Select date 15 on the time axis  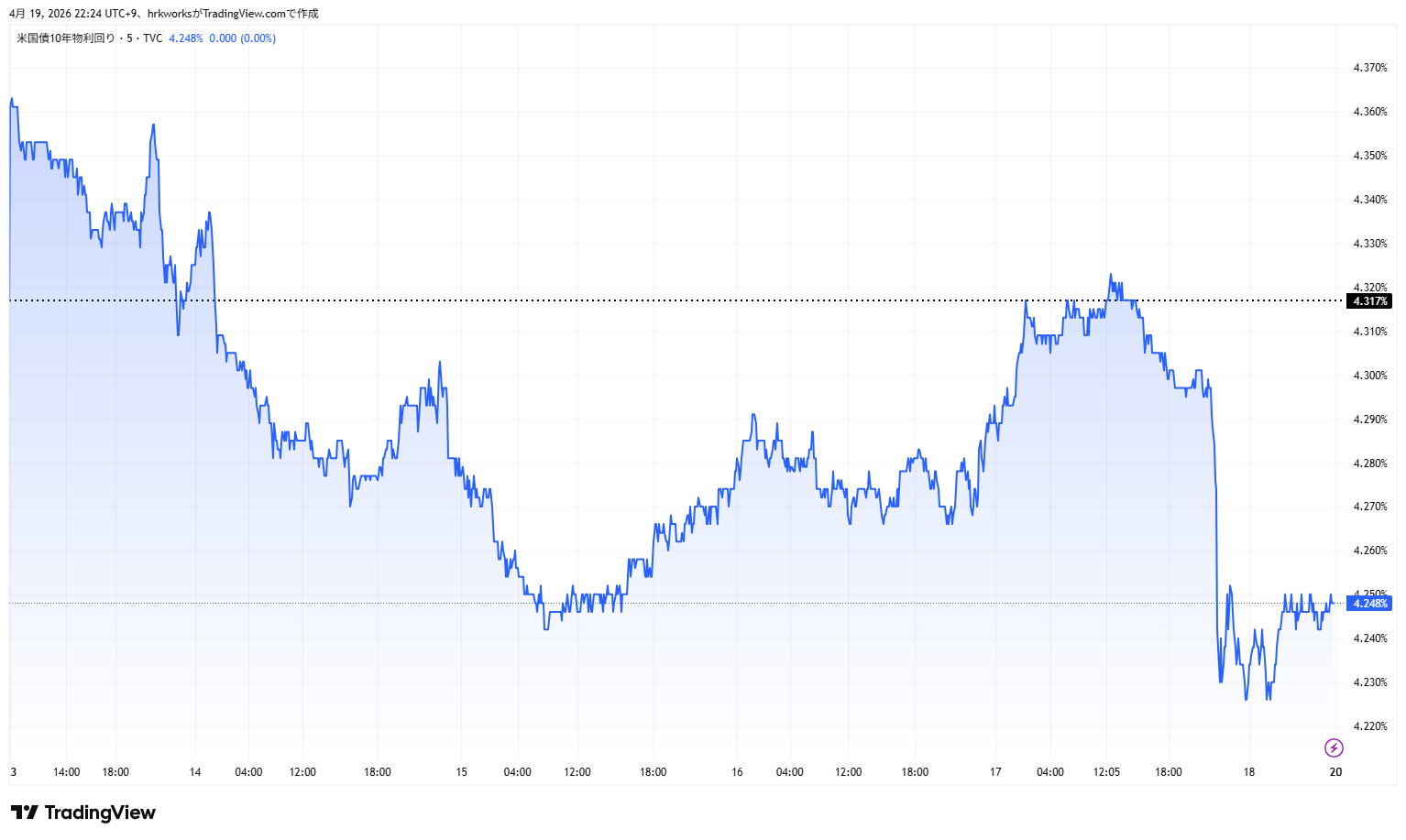pos(461,772)
